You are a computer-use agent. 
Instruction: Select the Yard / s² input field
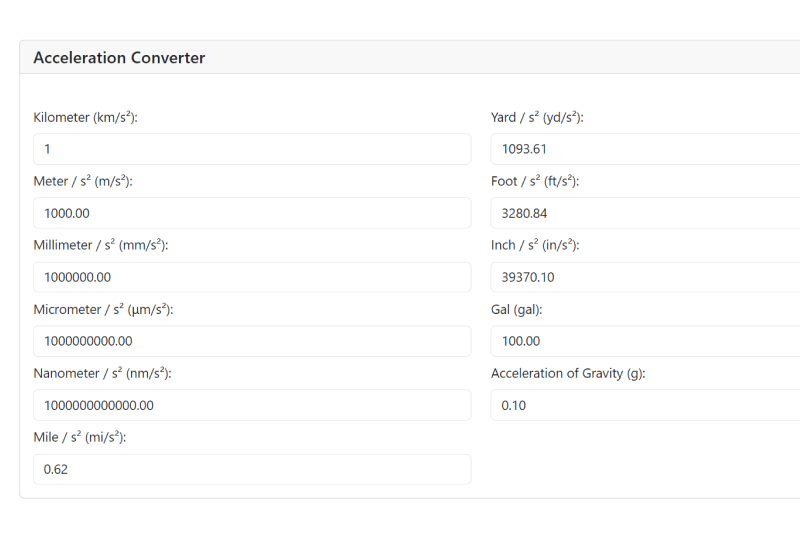pyautogui.click(x=645, y=149)
